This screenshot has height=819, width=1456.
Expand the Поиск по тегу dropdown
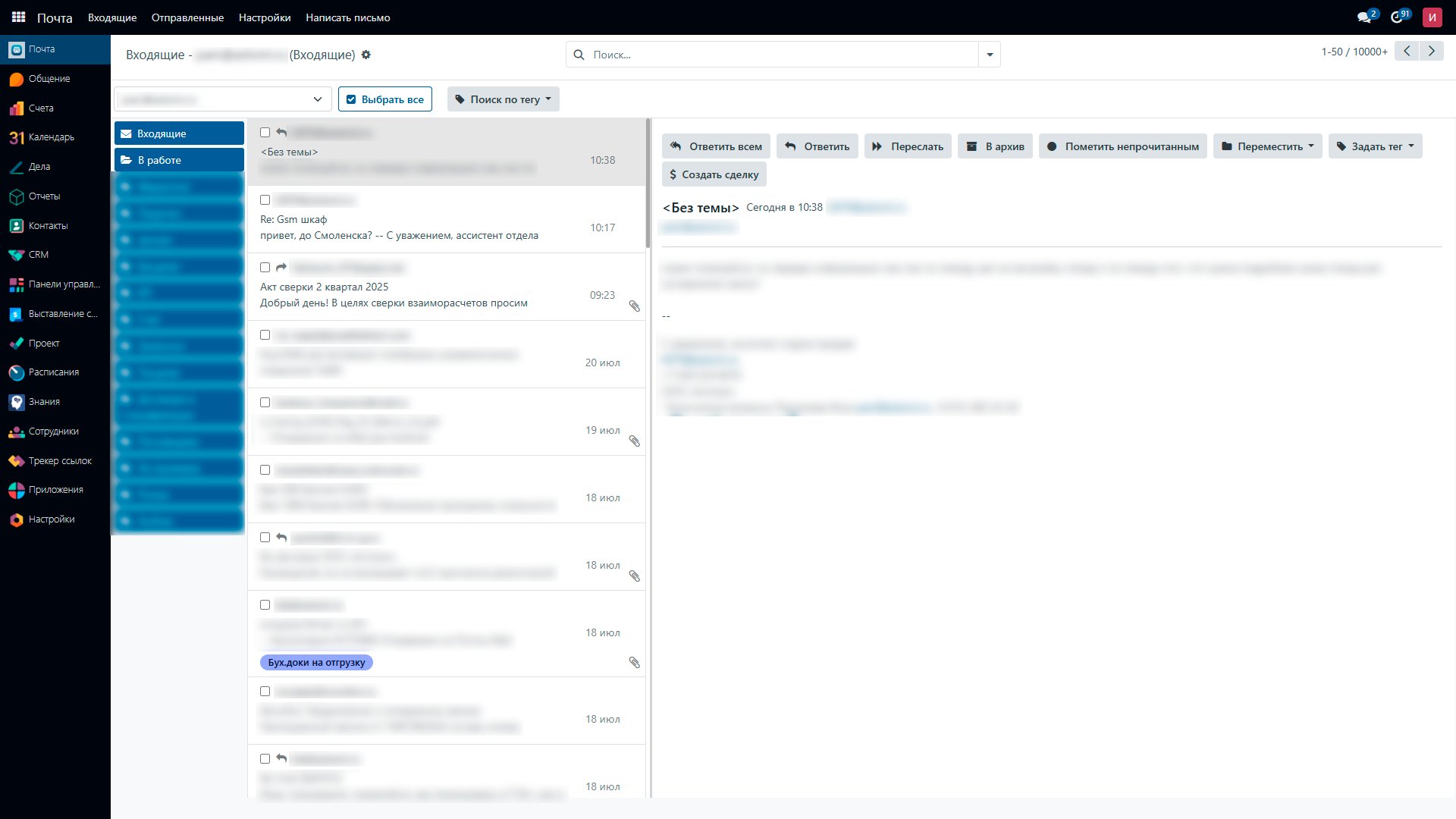tap(504, 99)
